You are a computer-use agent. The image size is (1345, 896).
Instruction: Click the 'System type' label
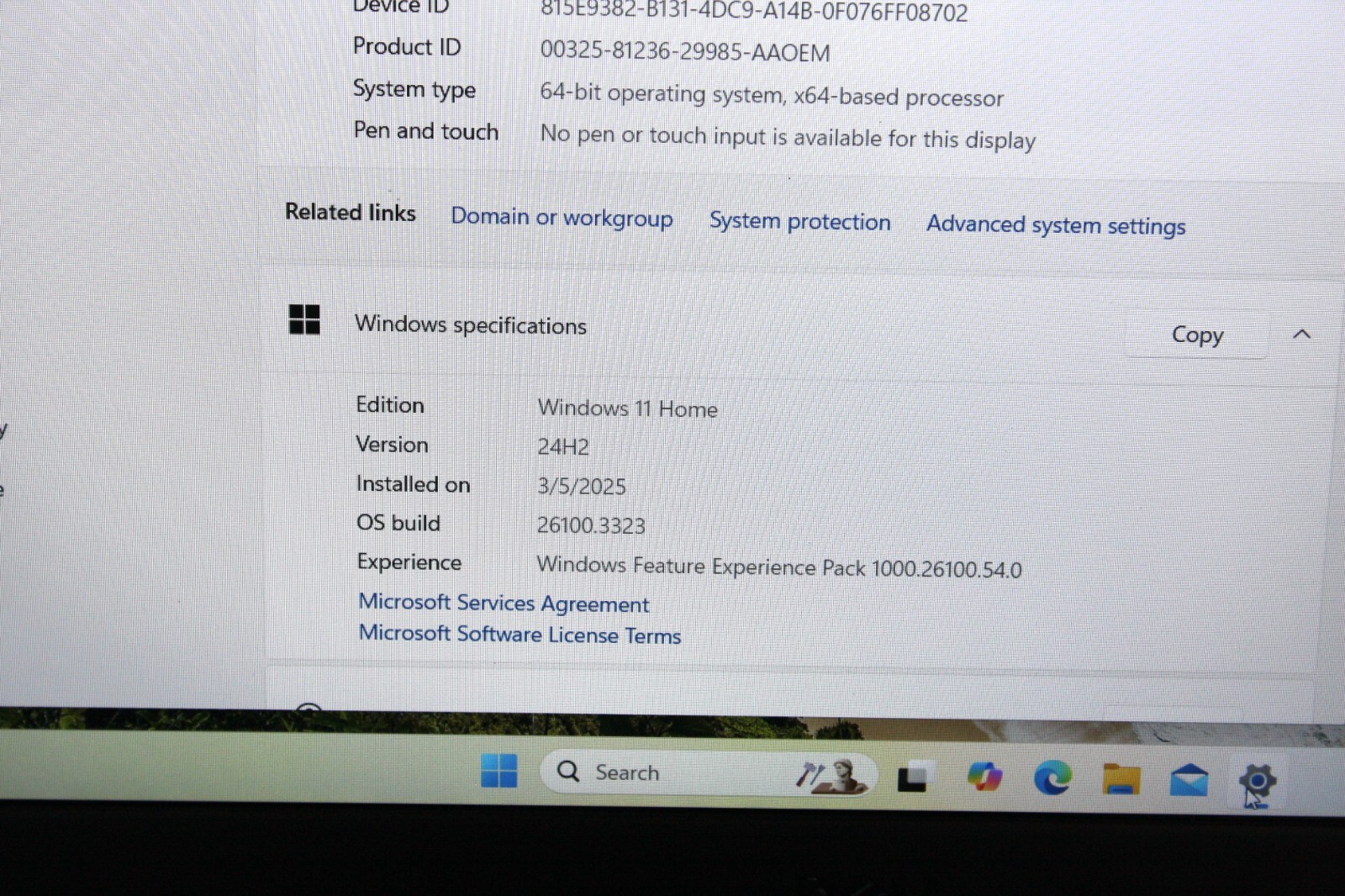[x=414, y=89]
